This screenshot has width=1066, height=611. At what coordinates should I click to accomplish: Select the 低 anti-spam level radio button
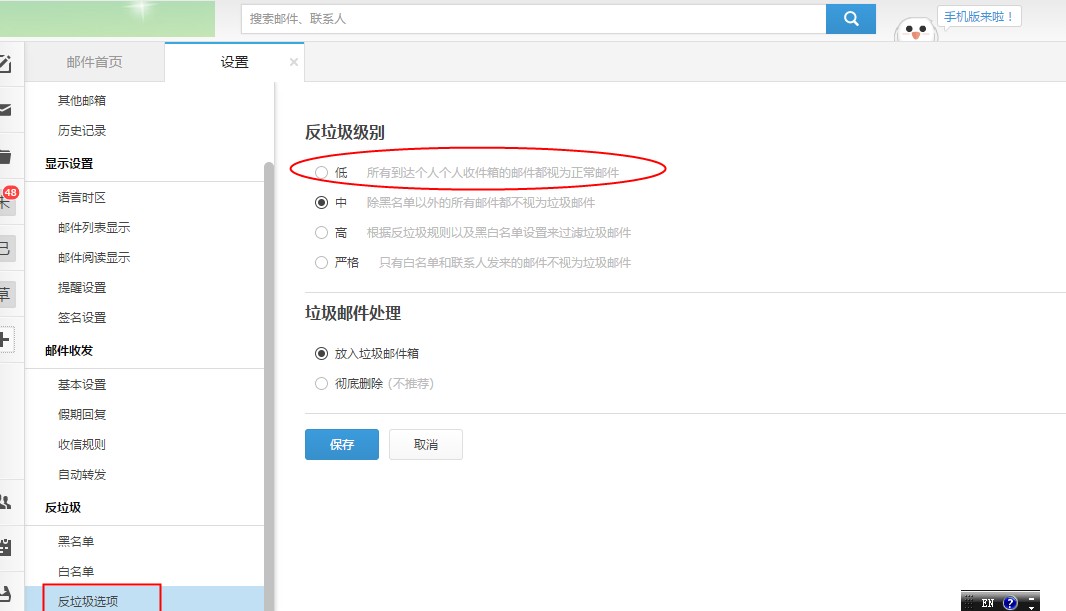tap(321, 173)
